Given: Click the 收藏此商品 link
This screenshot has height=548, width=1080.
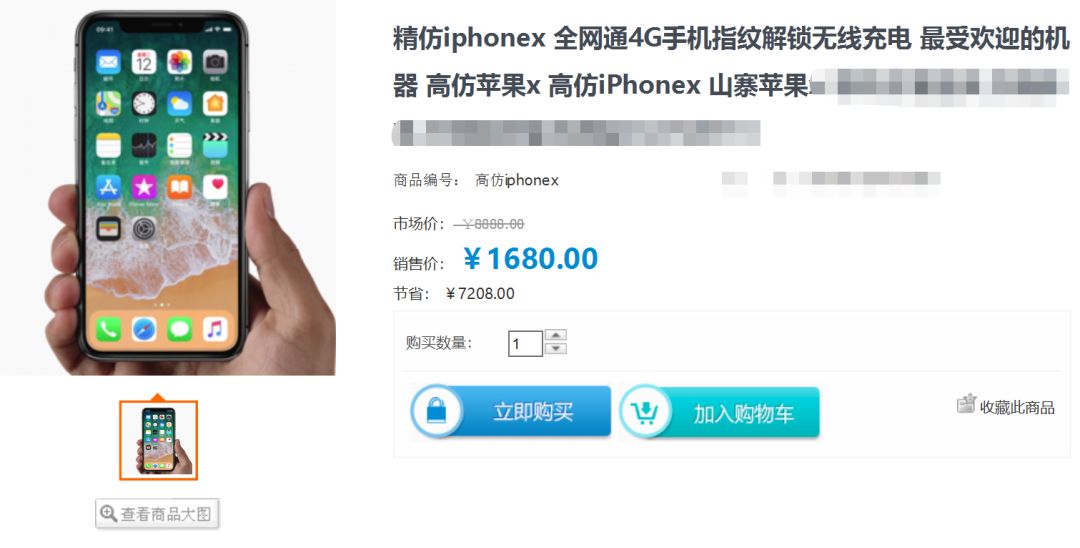Looking at the screenshot, I should (1017, 408).
